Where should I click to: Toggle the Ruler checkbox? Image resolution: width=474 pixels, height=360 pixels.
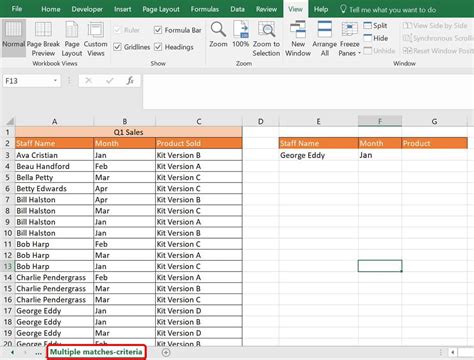(x=117, y=30)
